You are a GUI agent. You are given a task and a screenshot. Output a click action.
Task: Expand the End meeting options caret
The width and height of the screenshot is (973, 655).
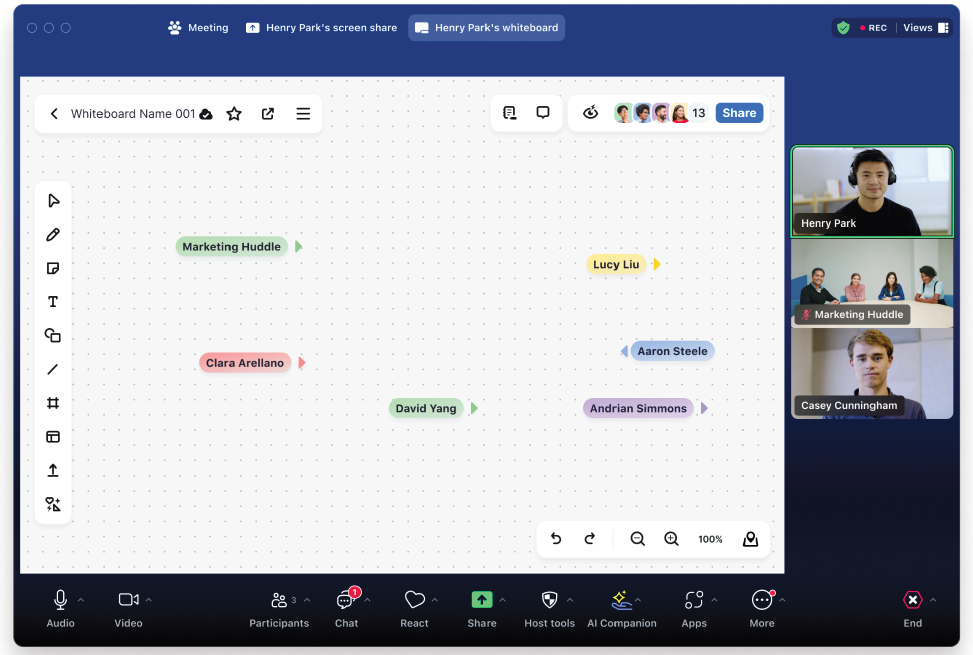click(933, 600)
